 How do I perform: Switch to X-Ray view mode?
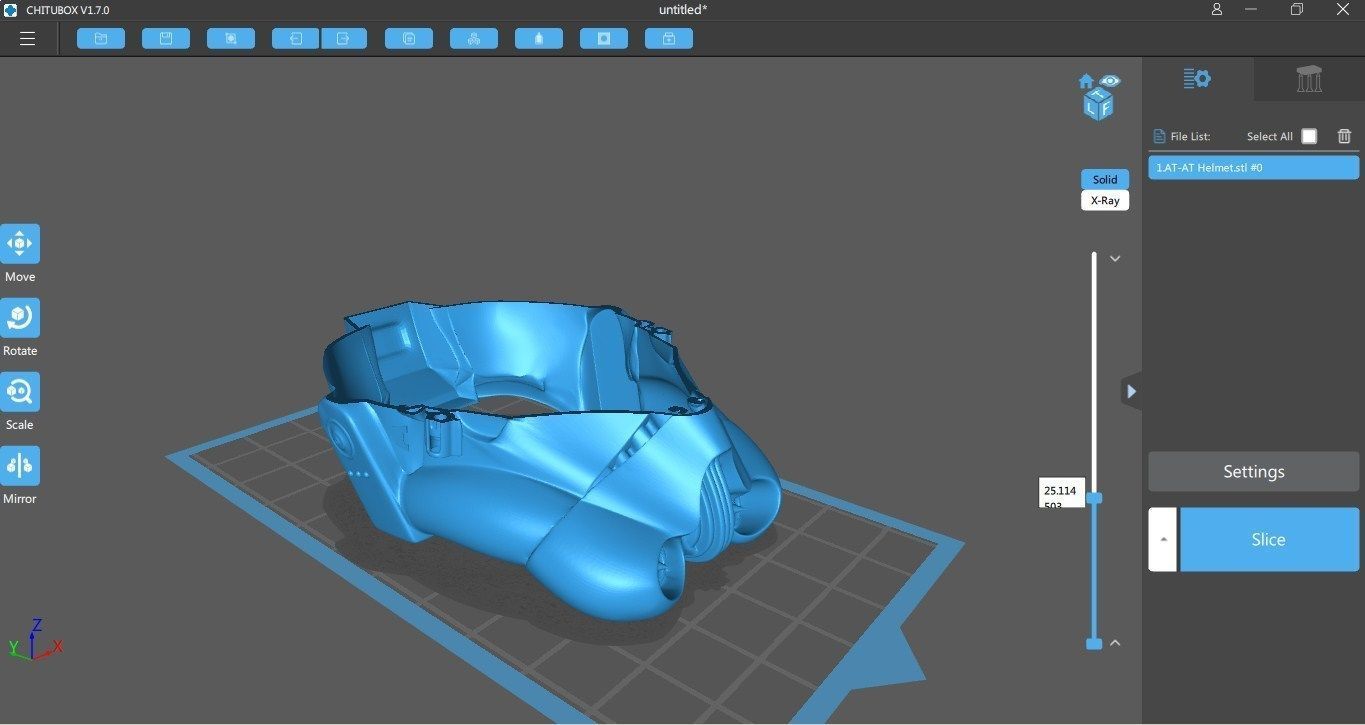point(1105,200)
